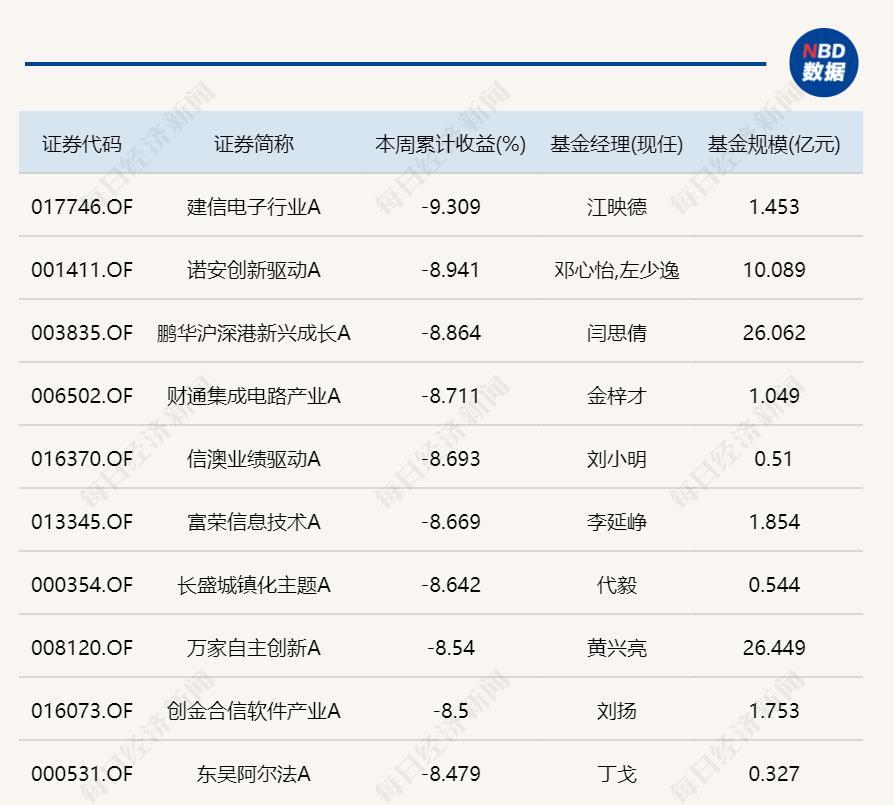This screenshot has height=805, width=894.
Task: Select fund size 1.854
Action: (774, 522)
